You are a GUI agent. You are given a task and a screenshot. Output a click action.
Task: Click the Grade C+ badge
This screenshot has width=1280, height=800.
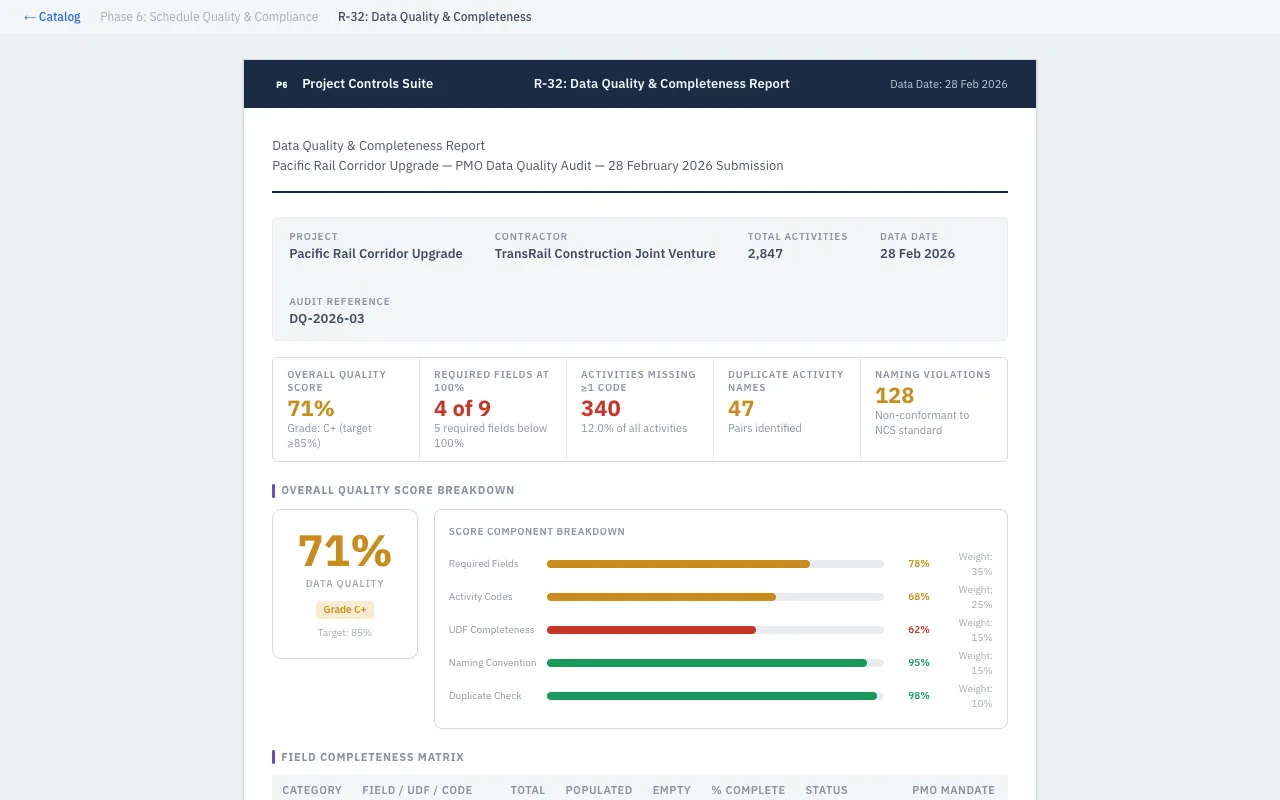click(344, 609)
